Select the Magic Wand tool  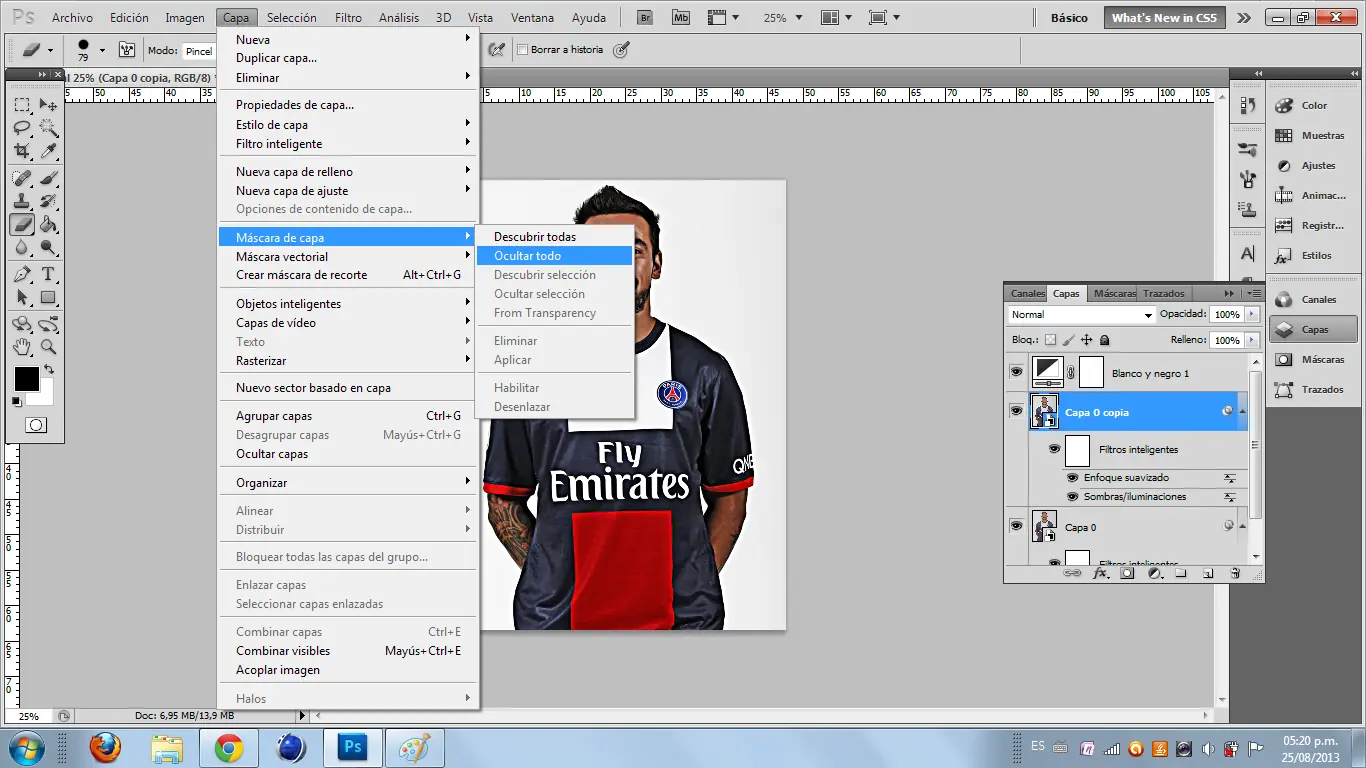coord(48,128)
